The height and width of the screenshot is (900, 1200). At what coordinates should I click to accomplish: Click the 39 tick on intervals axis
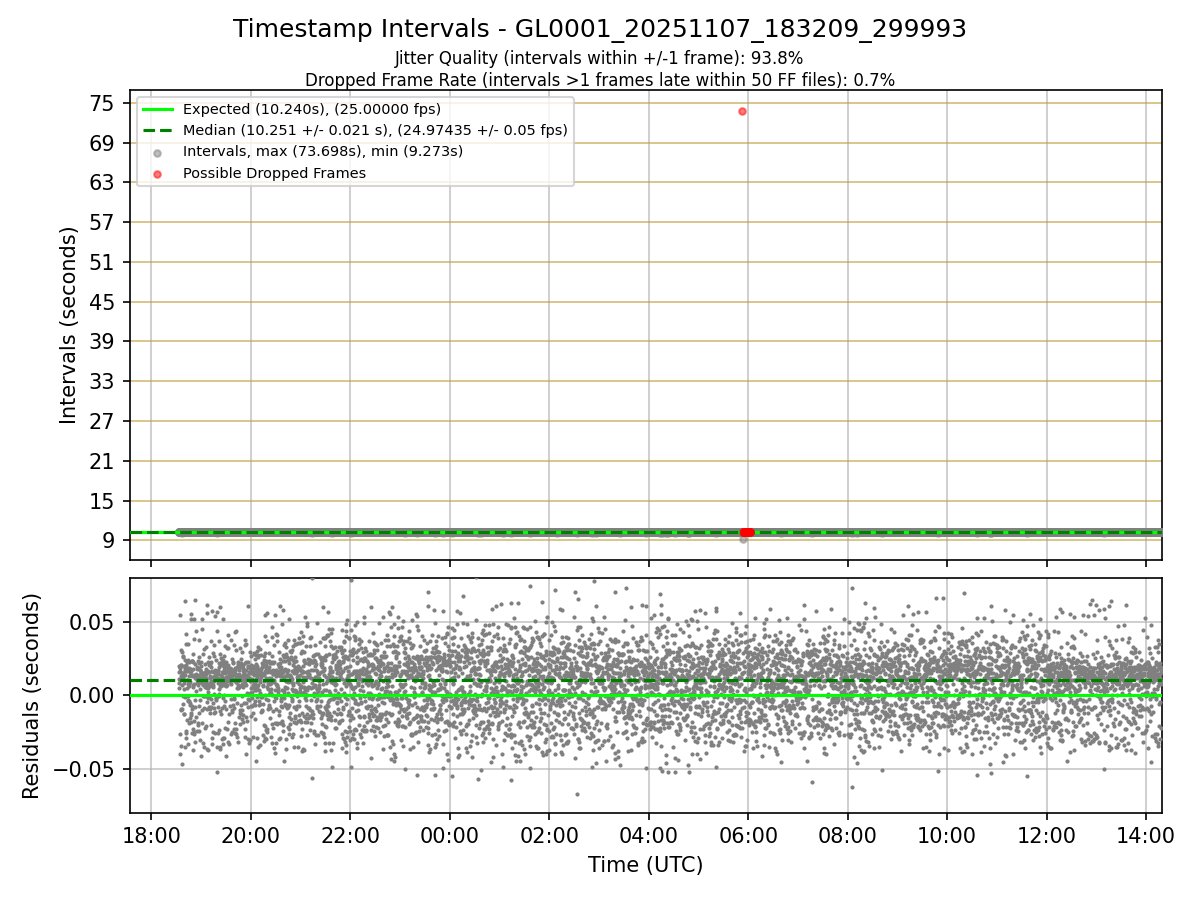pyautogui.click(x=101, y=341)
